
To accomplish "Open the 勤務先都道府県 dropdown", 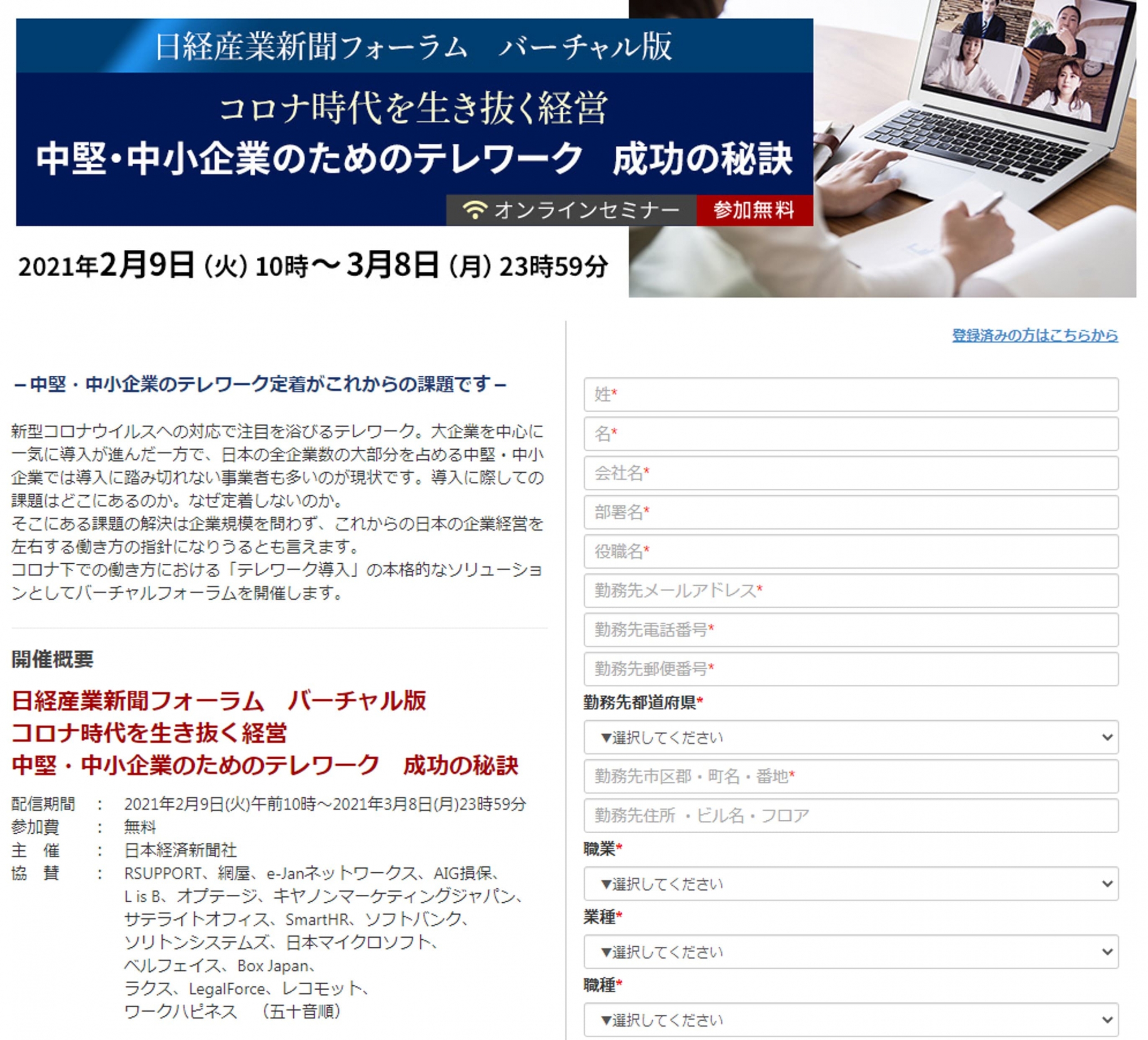I will point(851,738).
